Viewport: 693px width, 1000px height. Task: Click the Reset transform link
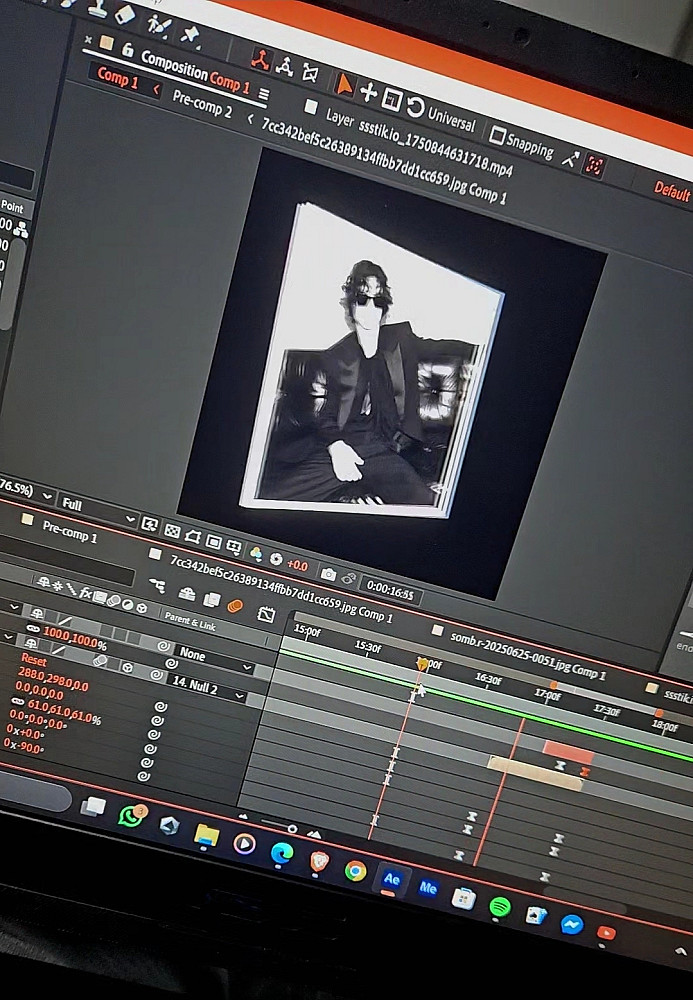pyautogui.click(x=33, y=660)
